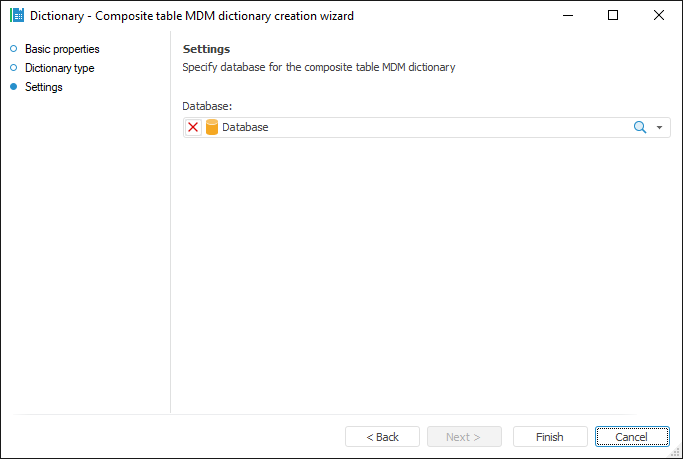Go to the Basic properties step label
The width and height of the screenshot is (685, 459).
[x=62, y=49]
